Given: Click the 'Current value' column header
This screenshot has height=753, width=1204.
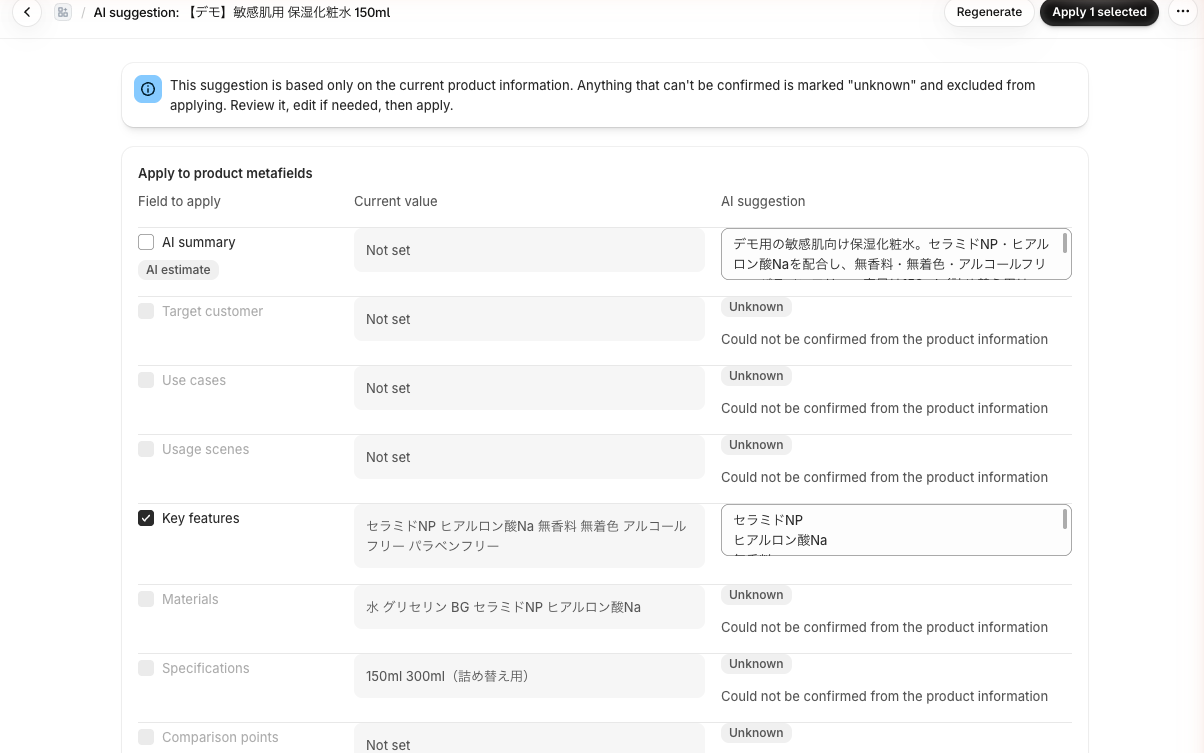Looking at the screenshot, I should point(395,201).
